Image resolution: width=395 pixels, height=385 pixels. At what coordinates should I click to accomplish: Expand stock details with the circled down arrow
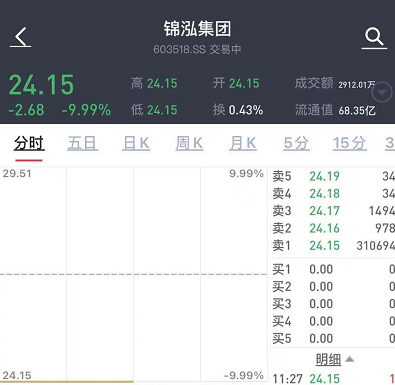coord(382,92)
